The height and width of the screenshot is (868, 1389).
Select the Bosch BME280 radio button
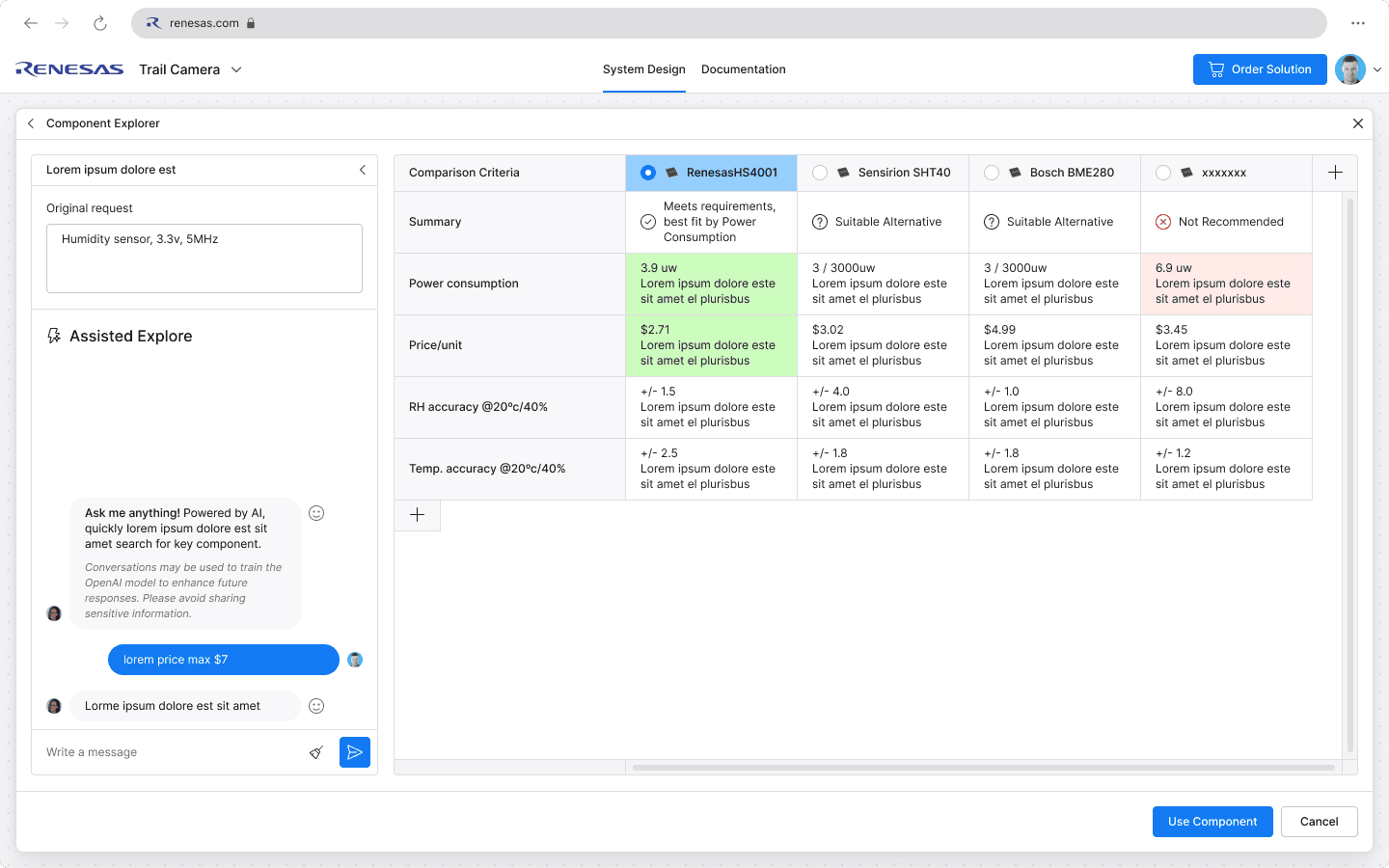coord(992,173)
